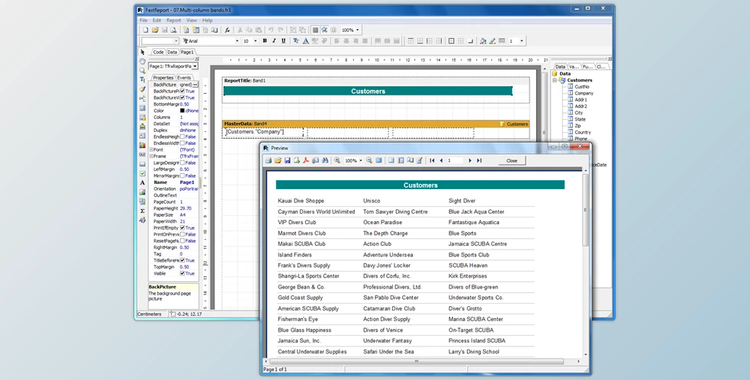Click the Cut scissors icon
Screen dimensions: 750x380
pyautogui.click(x=240, y=30)
